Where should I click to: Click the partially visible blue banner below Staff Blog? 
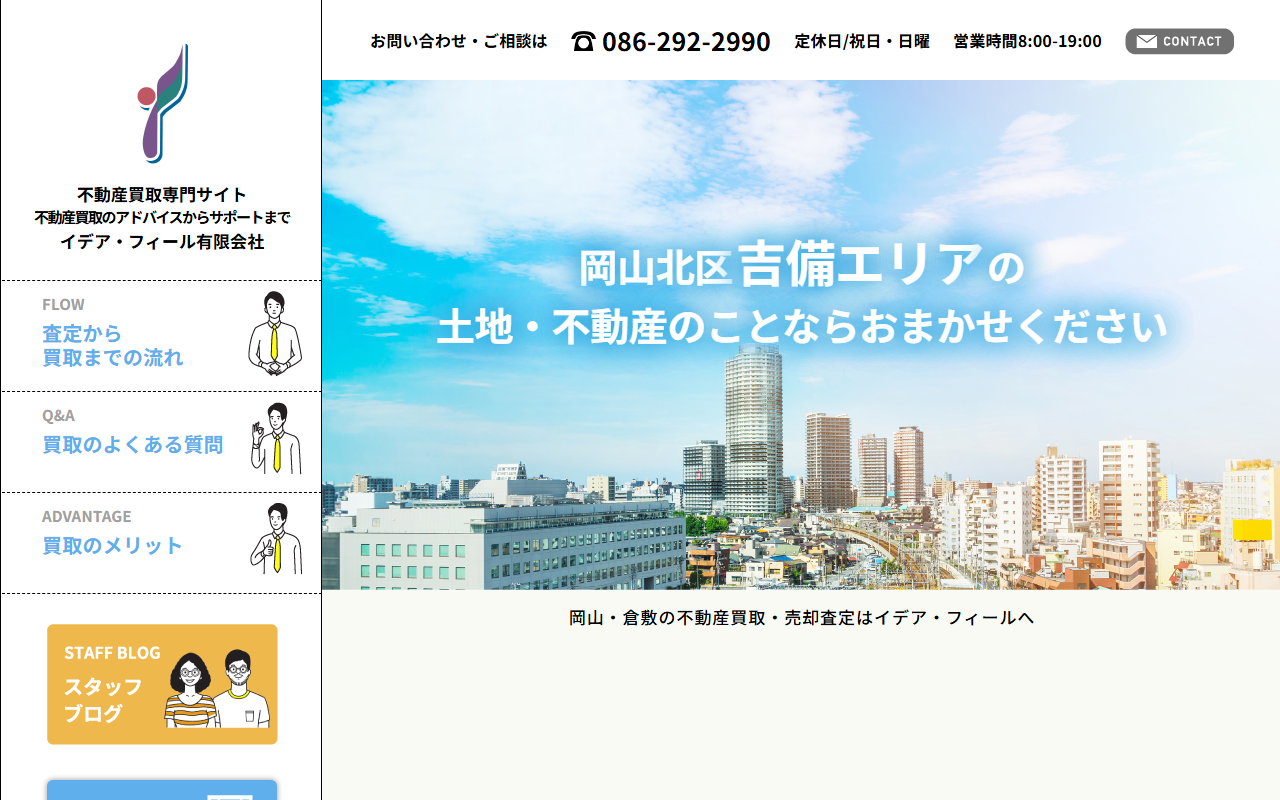click(x=162, y=790)
